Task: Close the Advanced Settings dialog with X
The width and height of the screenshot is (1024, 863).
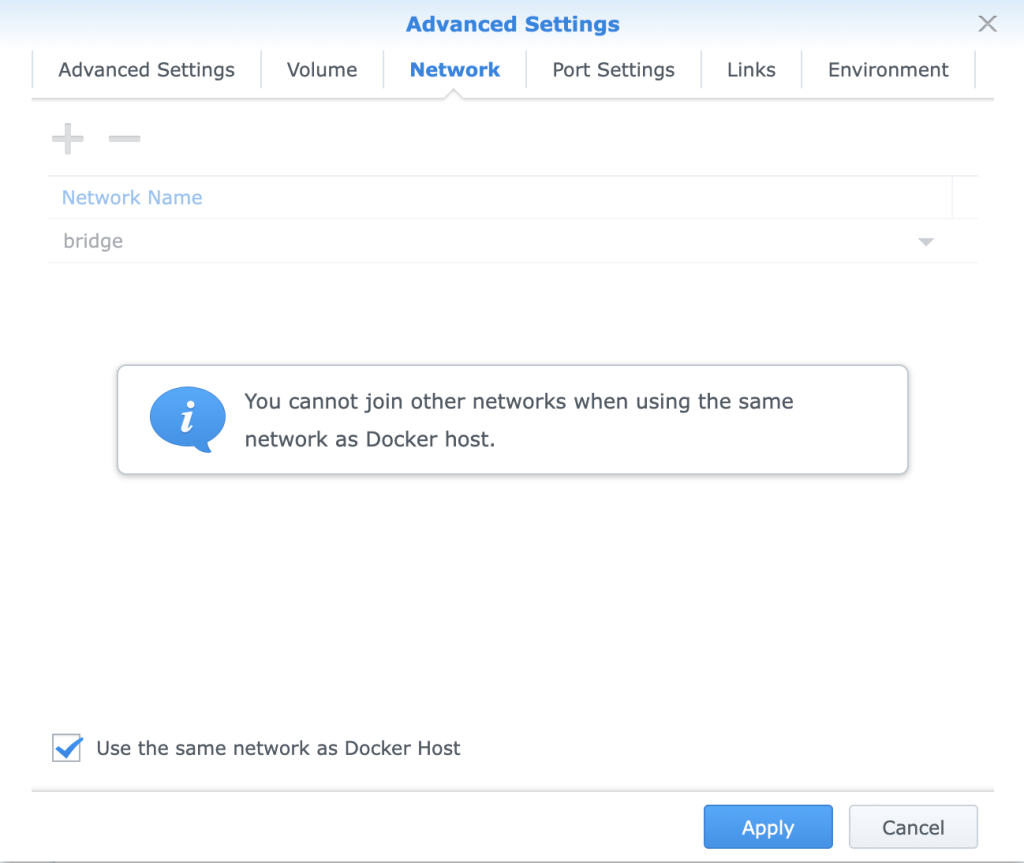Action: click(x=987, y=24)
